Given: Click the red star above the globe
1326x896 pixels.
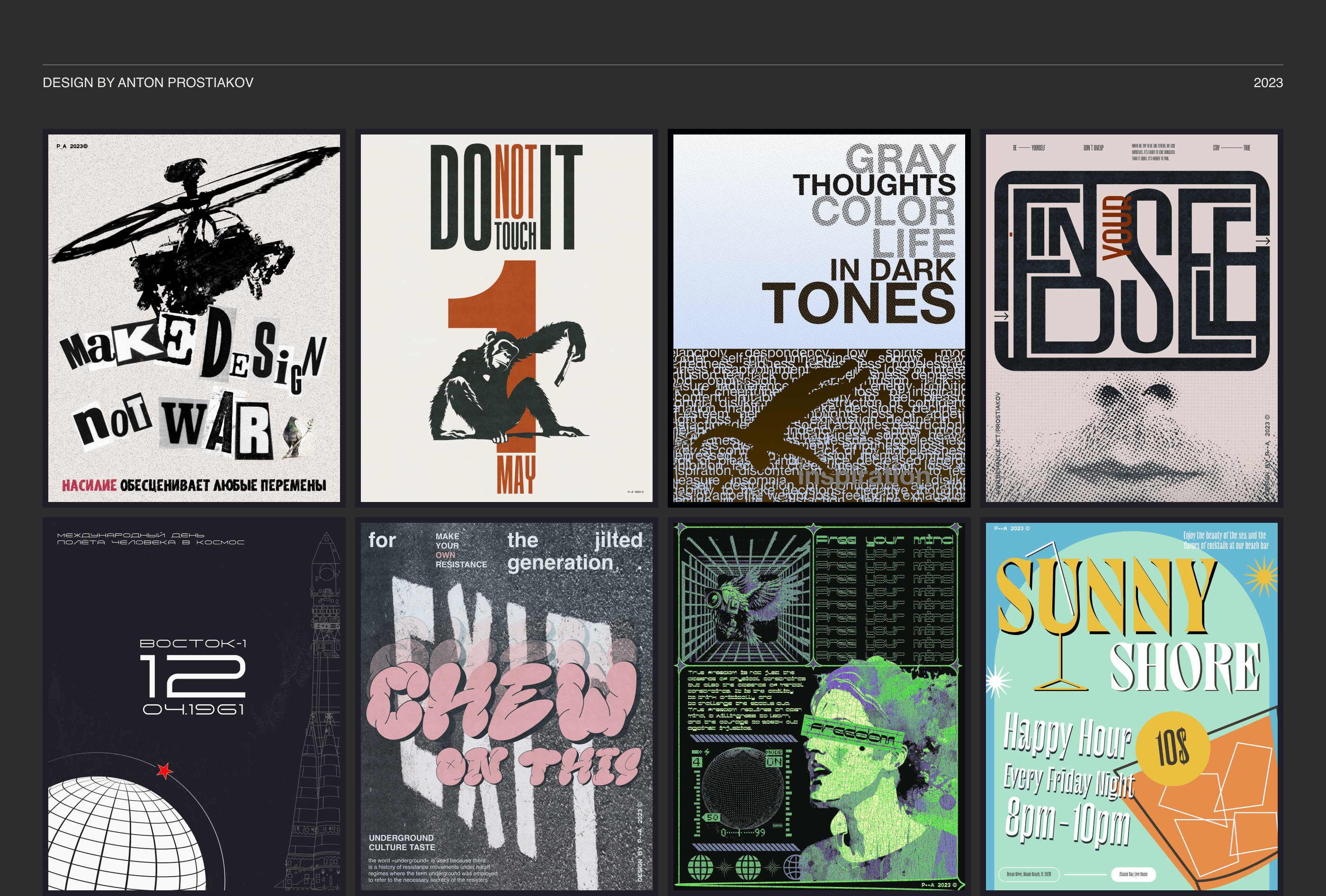Looking at the screenshot, I should point(164,771).
